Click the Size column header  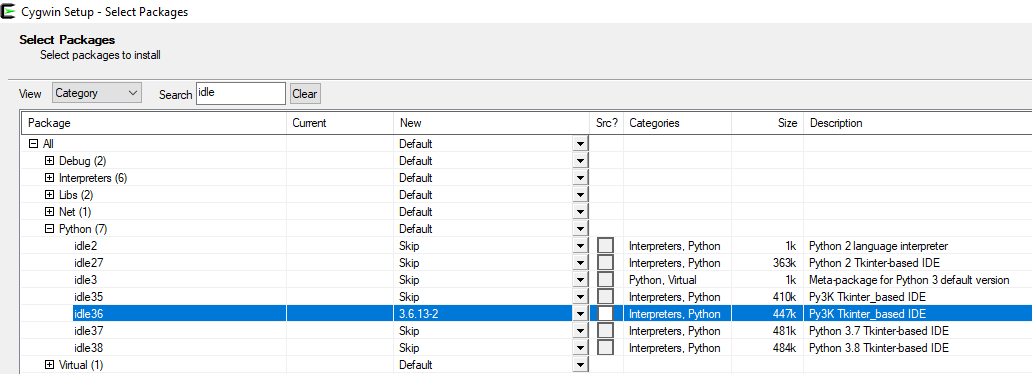click(x=767, y=123)
